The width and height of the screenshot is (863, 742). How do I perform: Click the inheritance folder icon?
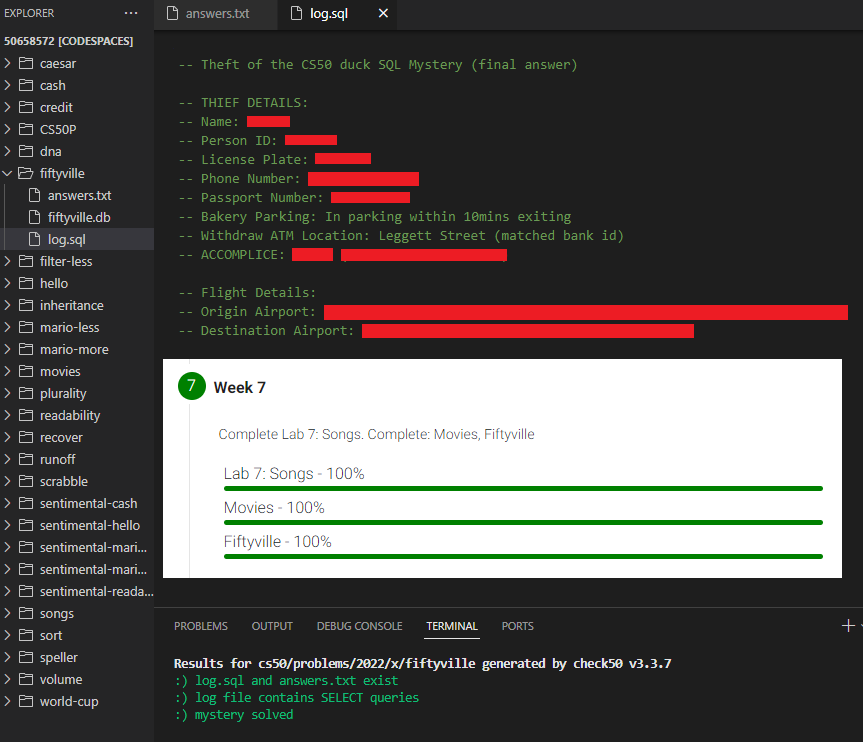click(x=26, y=305)
